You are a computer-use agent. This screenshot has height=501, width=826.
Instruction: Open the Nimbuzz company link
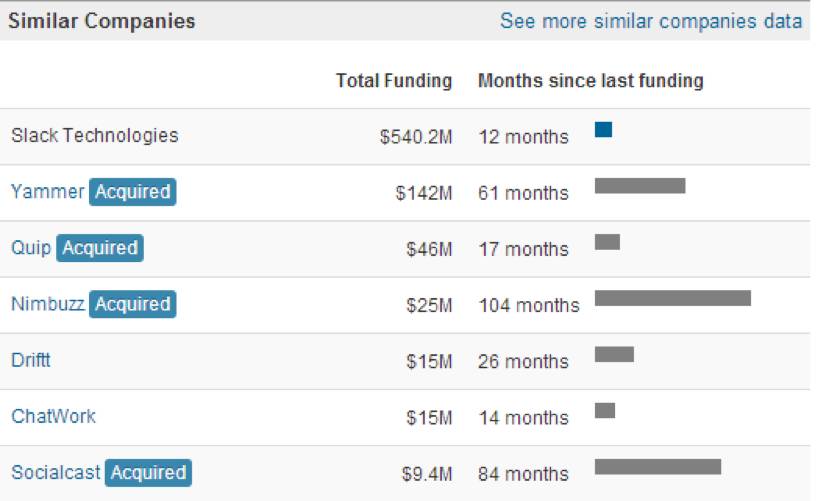coord(47,304)
